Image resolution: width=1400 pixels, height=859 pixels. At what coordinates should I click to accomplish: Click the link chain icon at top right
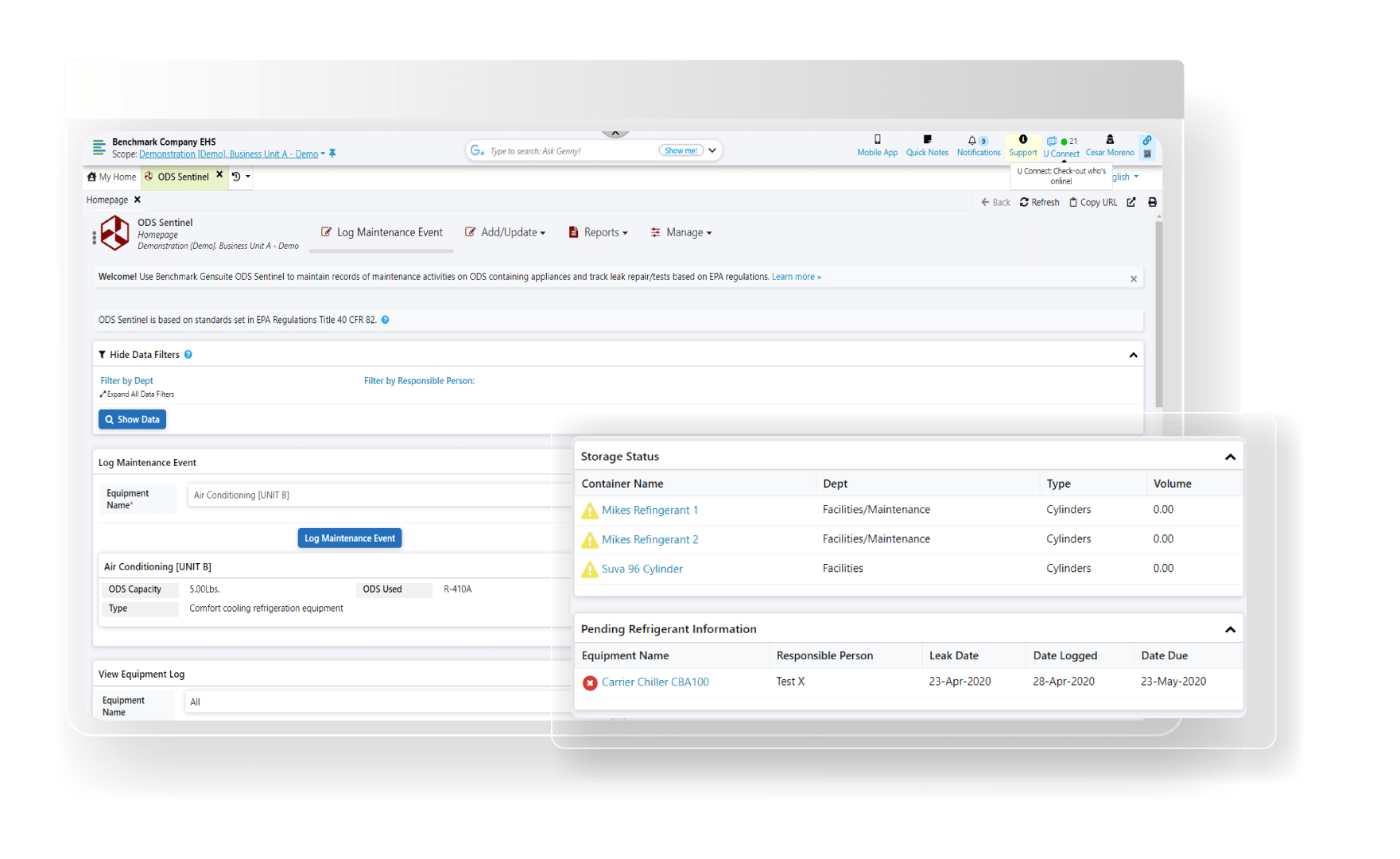click(1147, 140)
